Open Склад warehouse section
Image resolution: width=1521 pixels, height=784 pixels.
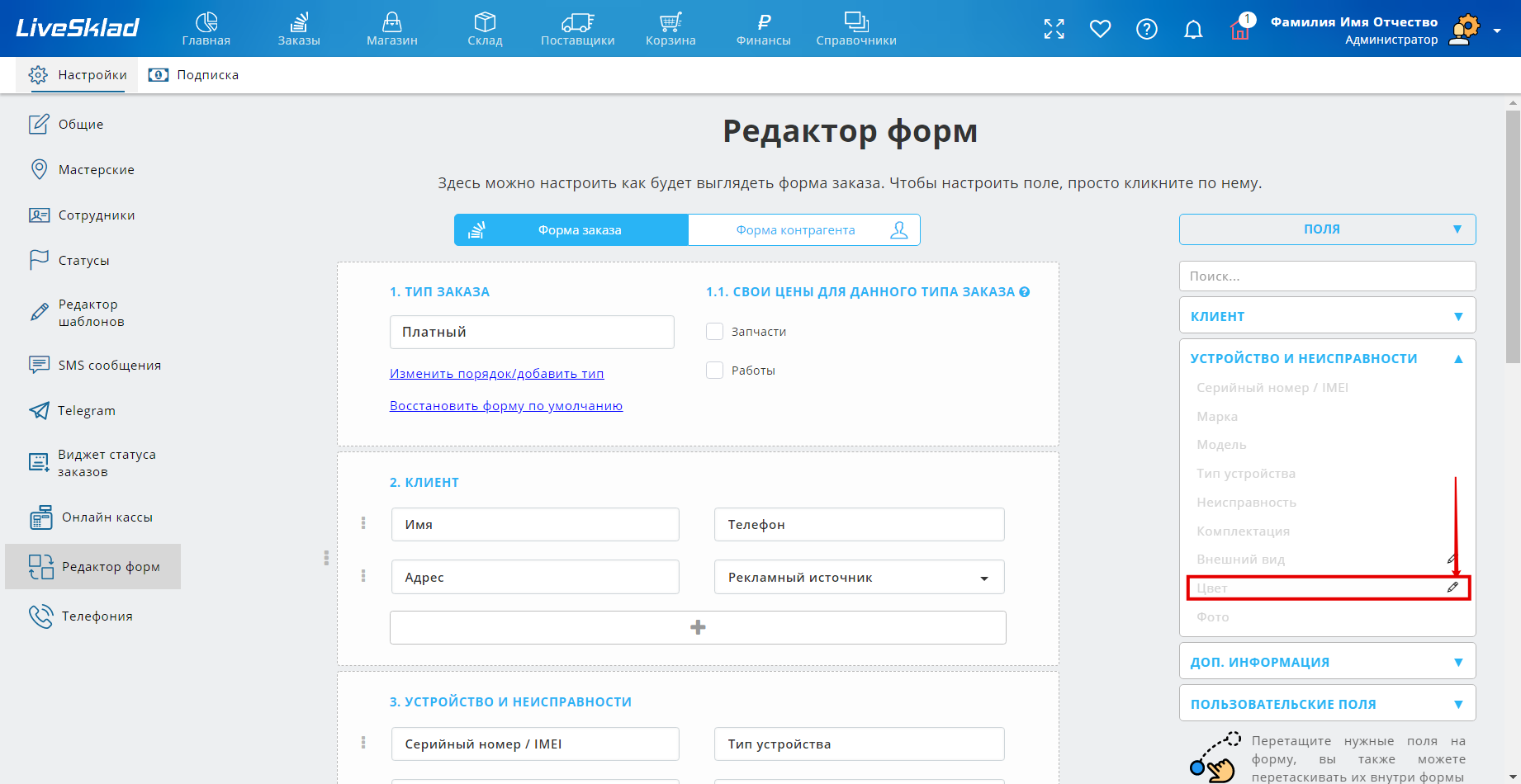485,29
